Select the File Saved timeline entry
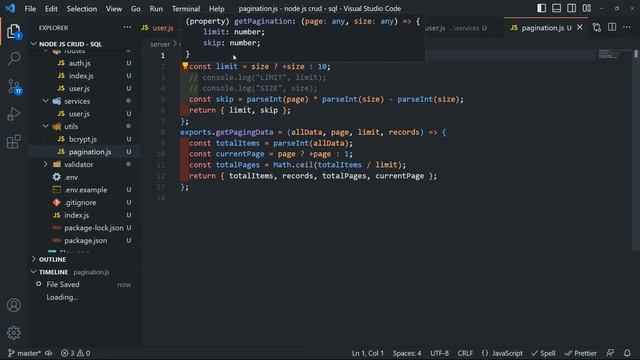 tap(63, 284)
